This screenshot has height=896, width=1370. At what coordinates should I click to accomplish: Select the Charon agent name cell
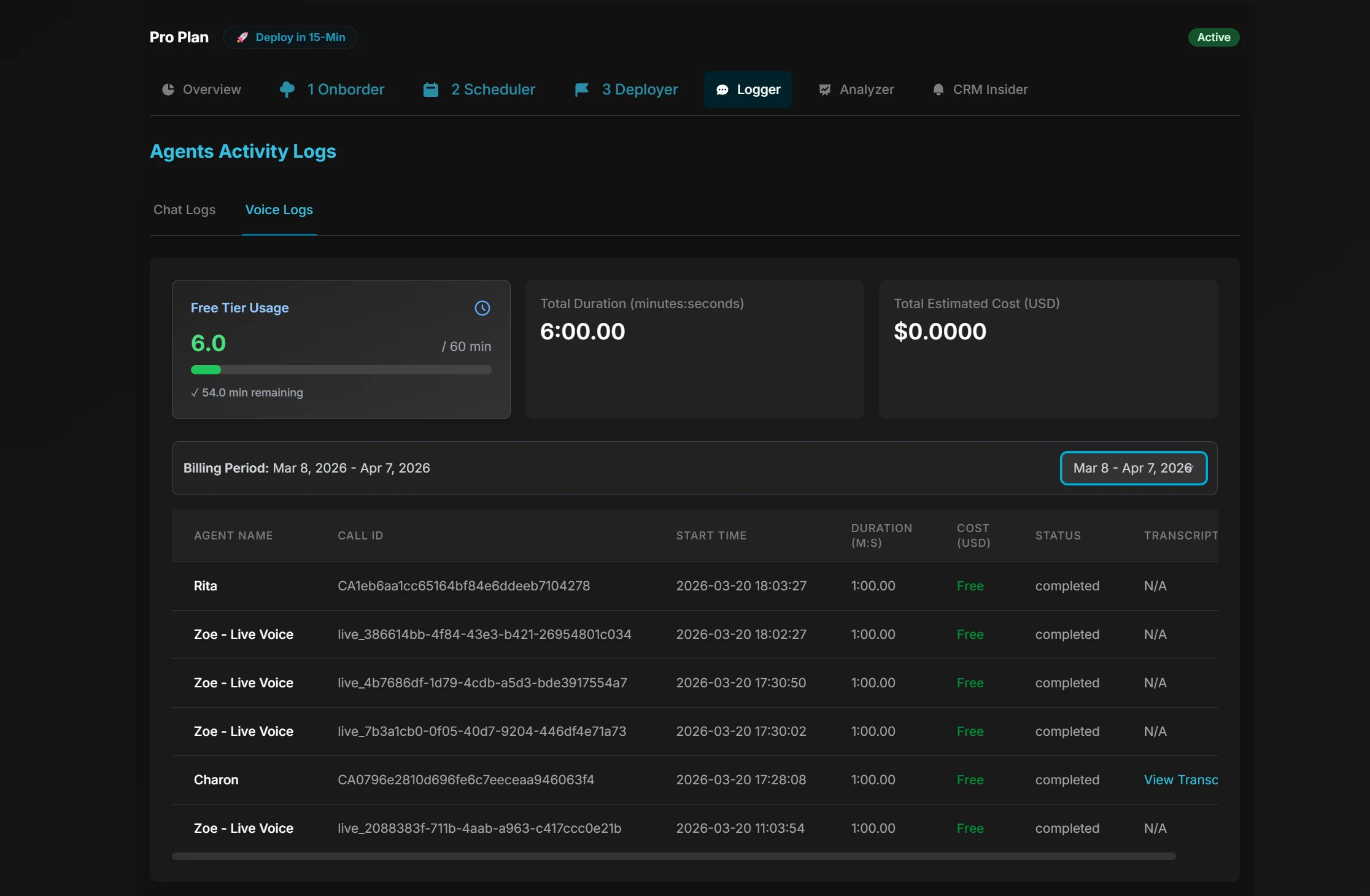pos(216,780)
